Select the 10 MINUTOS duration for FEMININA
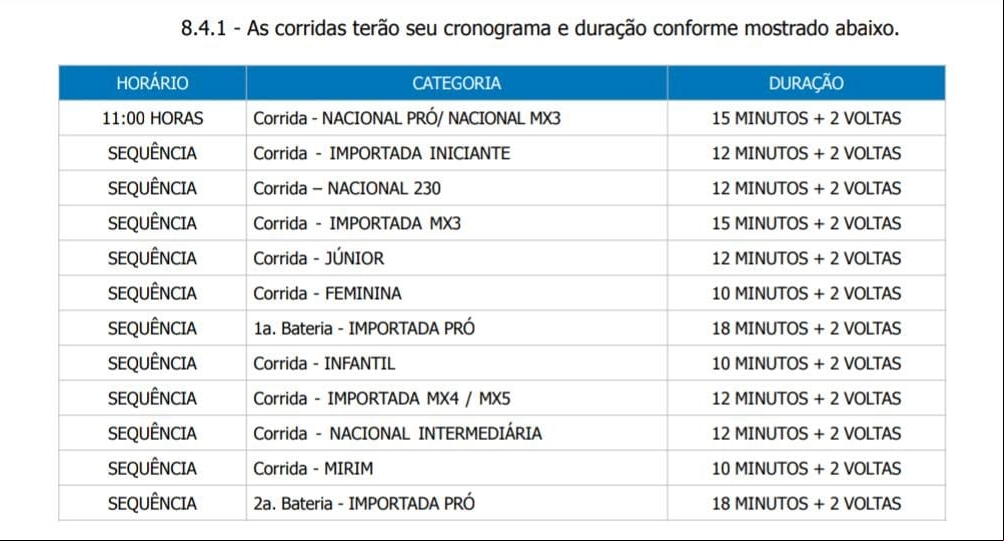Screen dimensions: 1004x541 [x=806, y=293]
